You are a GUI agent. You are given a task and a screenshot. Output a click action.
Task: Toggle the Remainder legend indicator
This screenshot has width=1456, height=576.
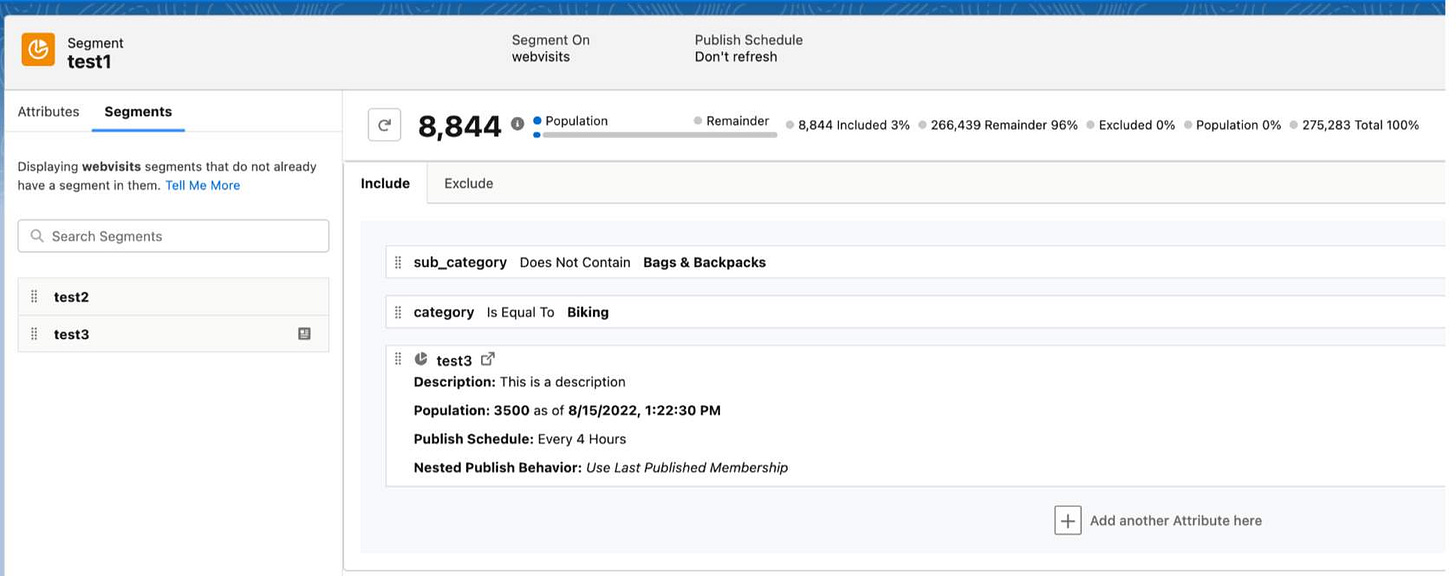click(696, 119)
